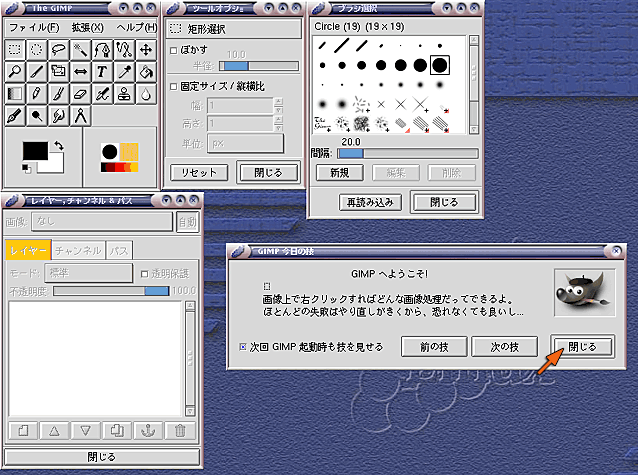Select the Fuzzy Select magic wand tool
This screenshot has height=475, width=638.
pyautogui.click(x=81, y=48)
